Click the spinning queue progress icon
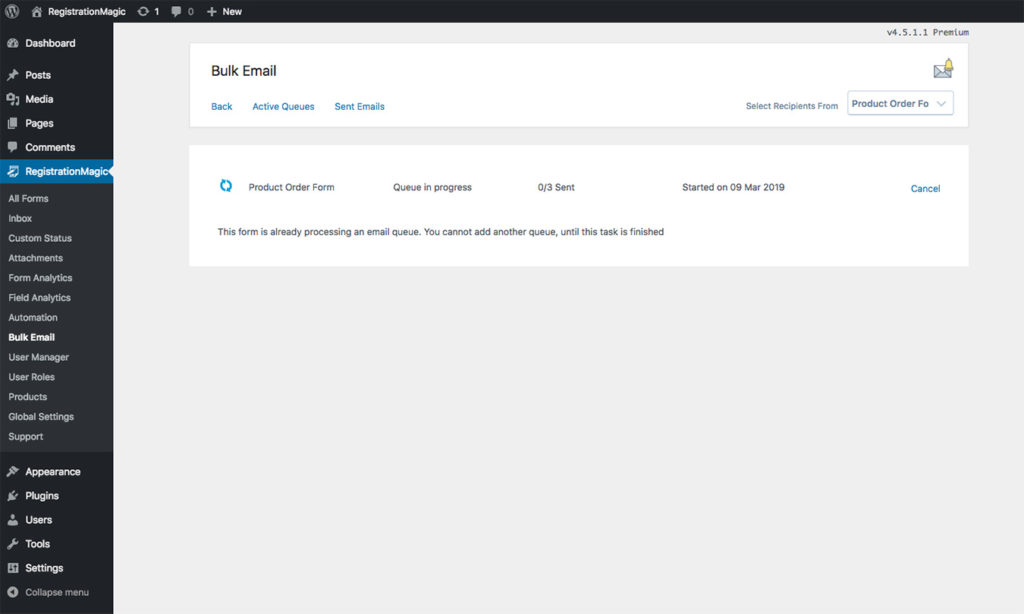Screen dimensions: 1024x614 pos(226,186)
